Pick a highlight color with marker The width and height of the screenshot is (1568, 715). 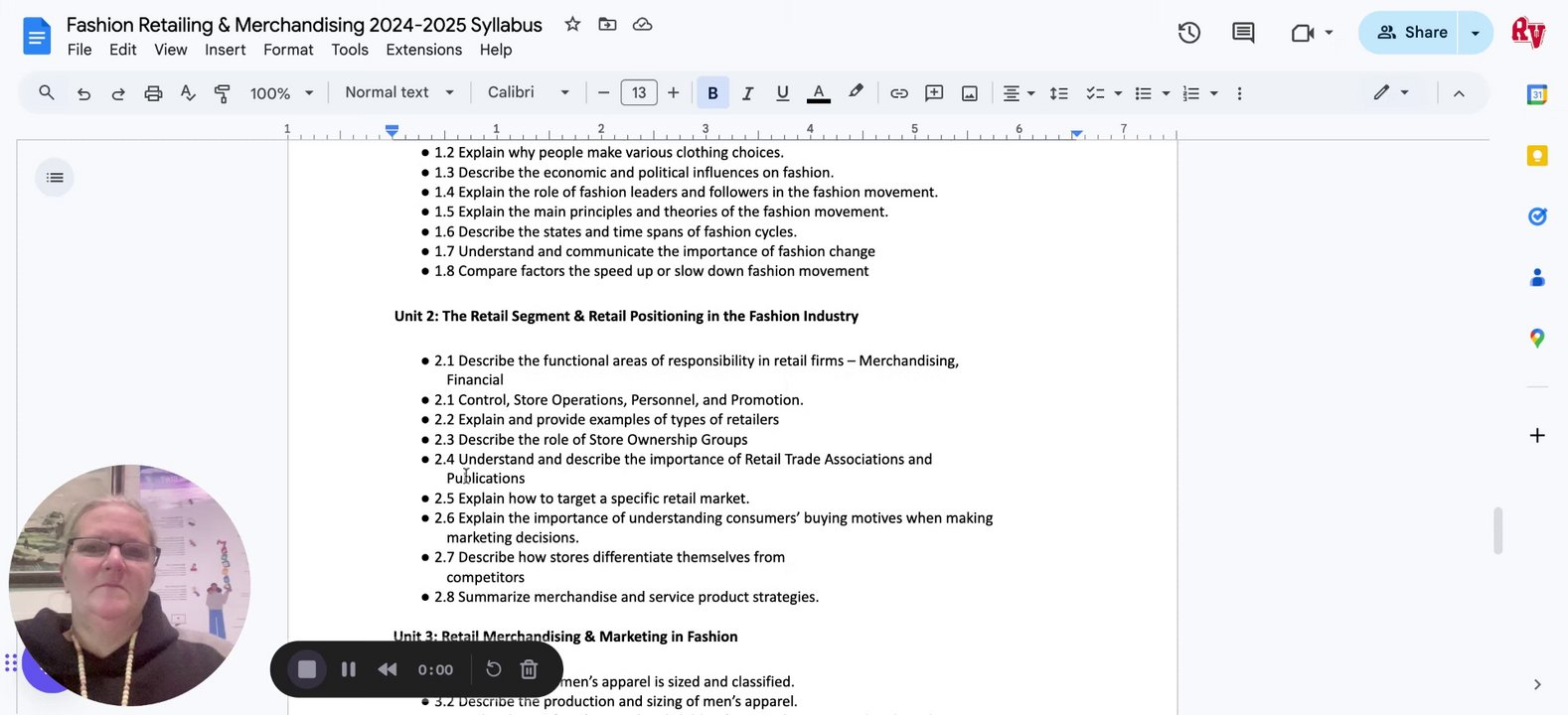[x=856, y=92]
